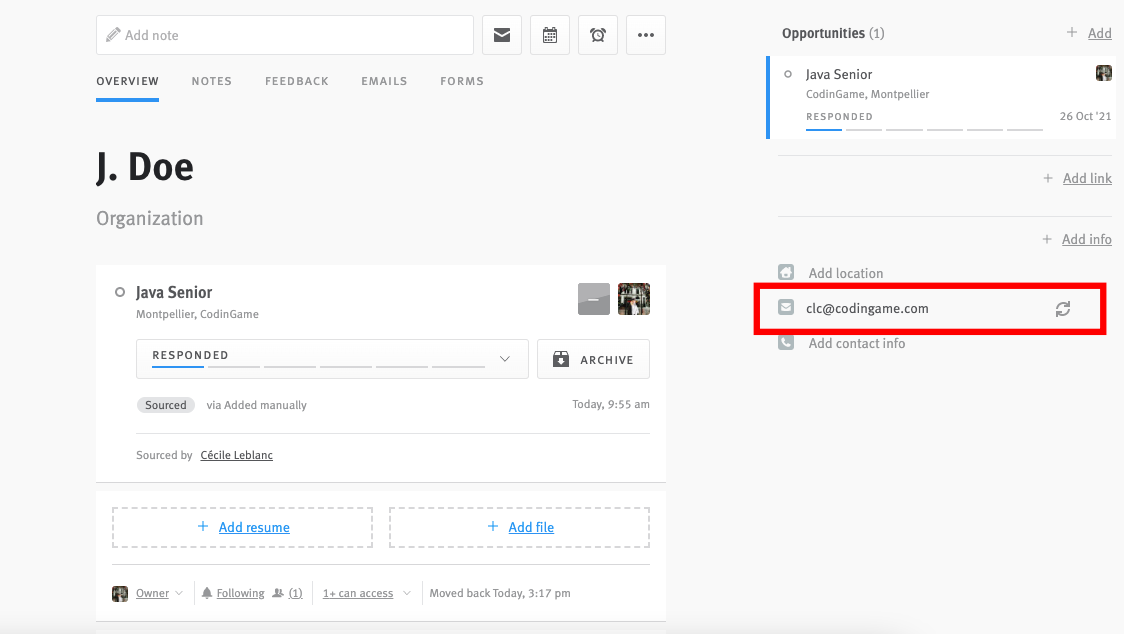Click the sync icon next to clc@codingame.com
1124x634 pixels.
coord(1063,309)
